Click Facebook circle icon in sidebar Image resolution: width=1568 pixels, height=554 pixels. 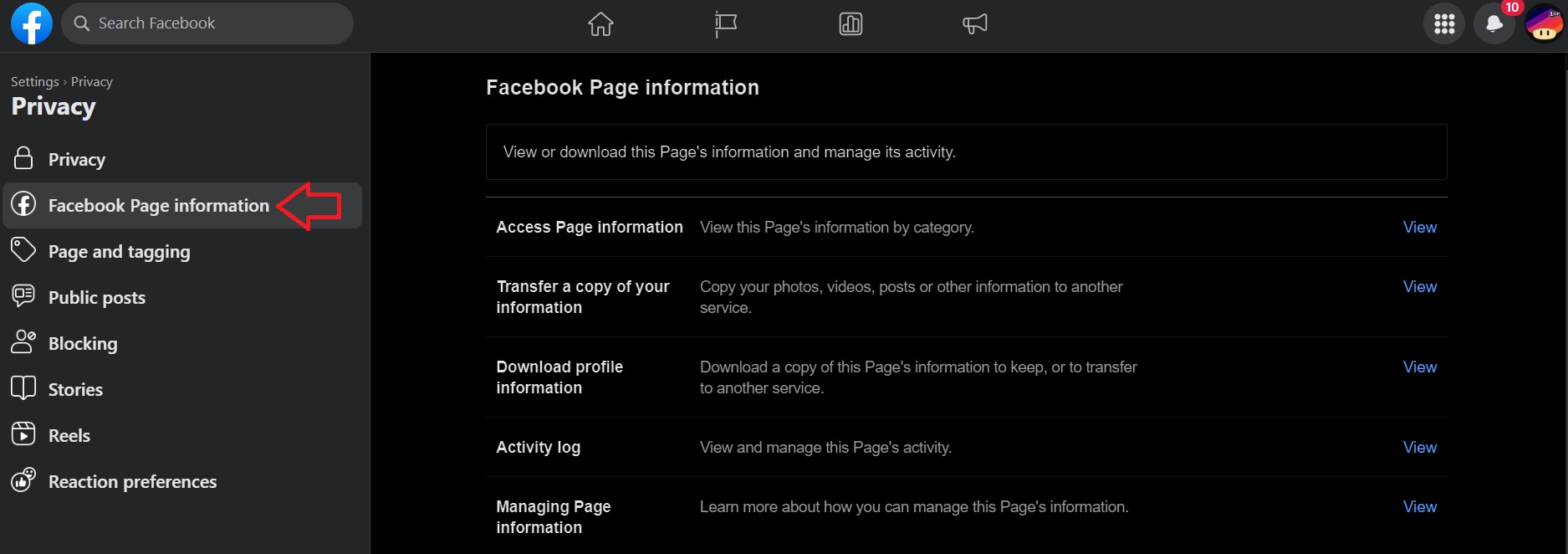point(23,204)
